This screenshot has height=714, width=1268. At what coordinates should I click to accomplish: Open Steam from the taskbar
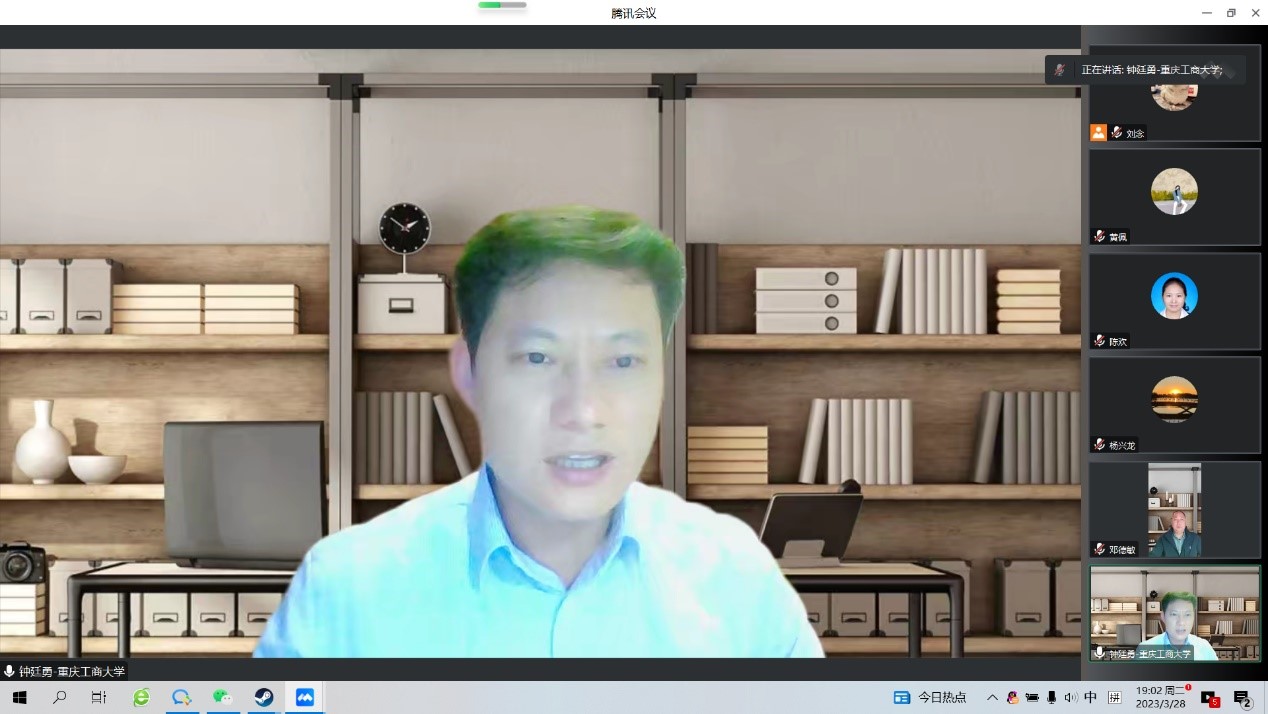point(263,698)
